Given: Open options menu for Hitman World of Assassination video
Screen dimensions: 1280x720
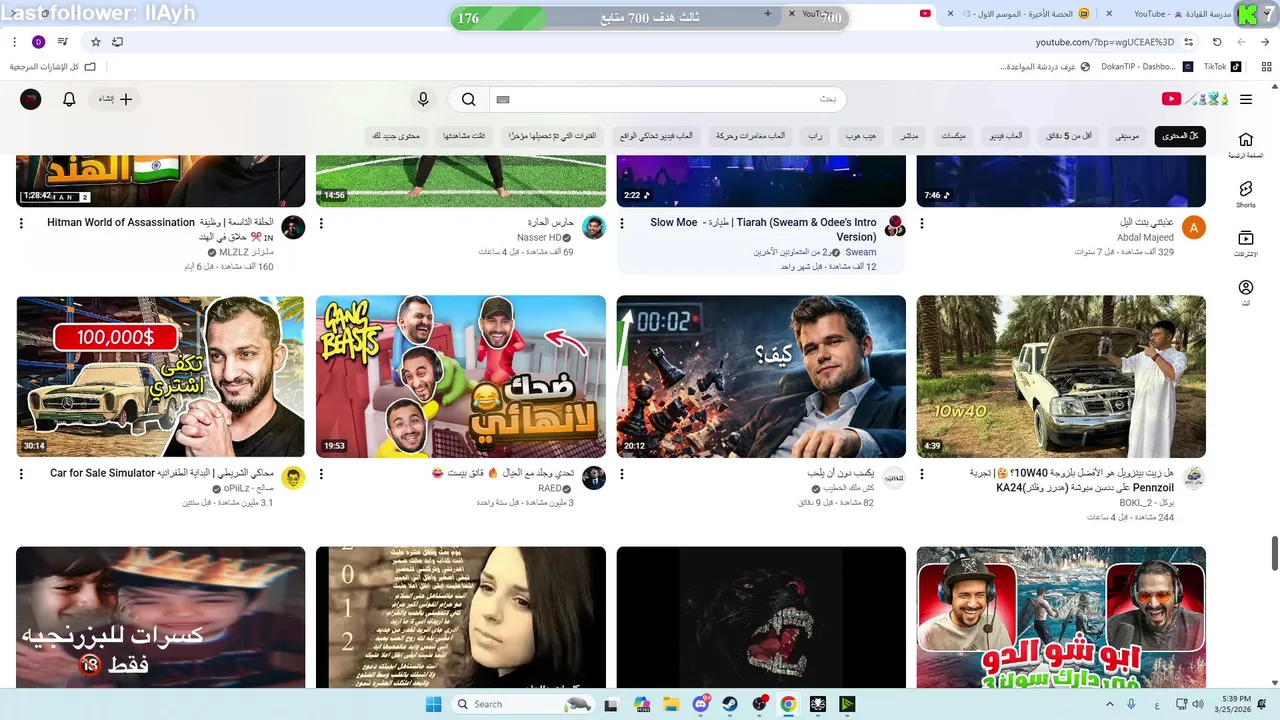Looking at the screenshot, I should [21, 224].
